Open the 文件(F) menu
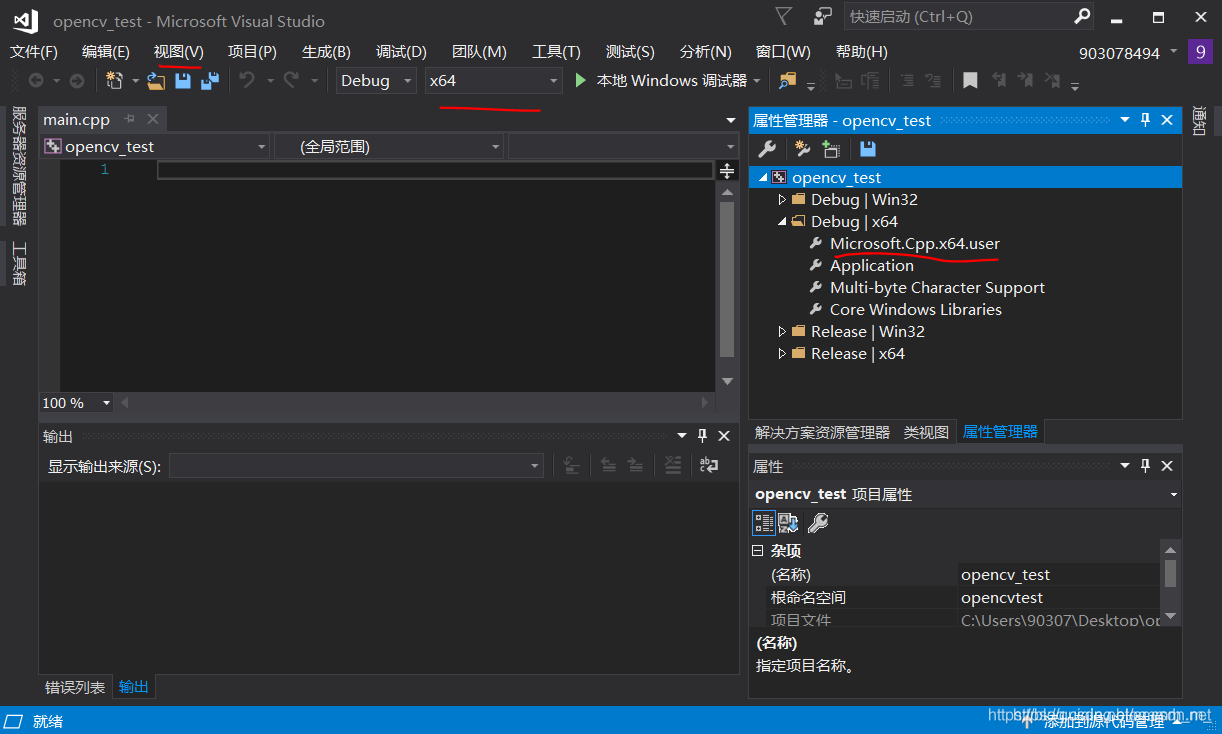This screenshot has height=734, width=1222. click(34, 52)
